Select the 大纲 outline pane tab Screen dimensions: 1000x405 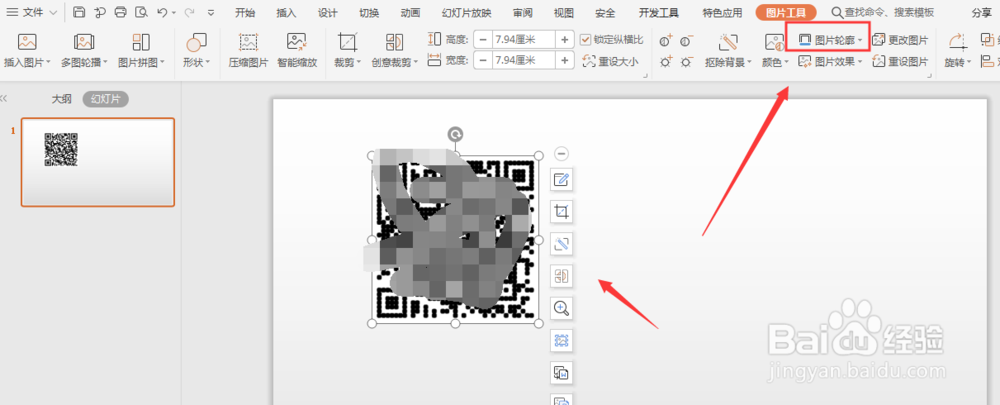tap(61, 99)
